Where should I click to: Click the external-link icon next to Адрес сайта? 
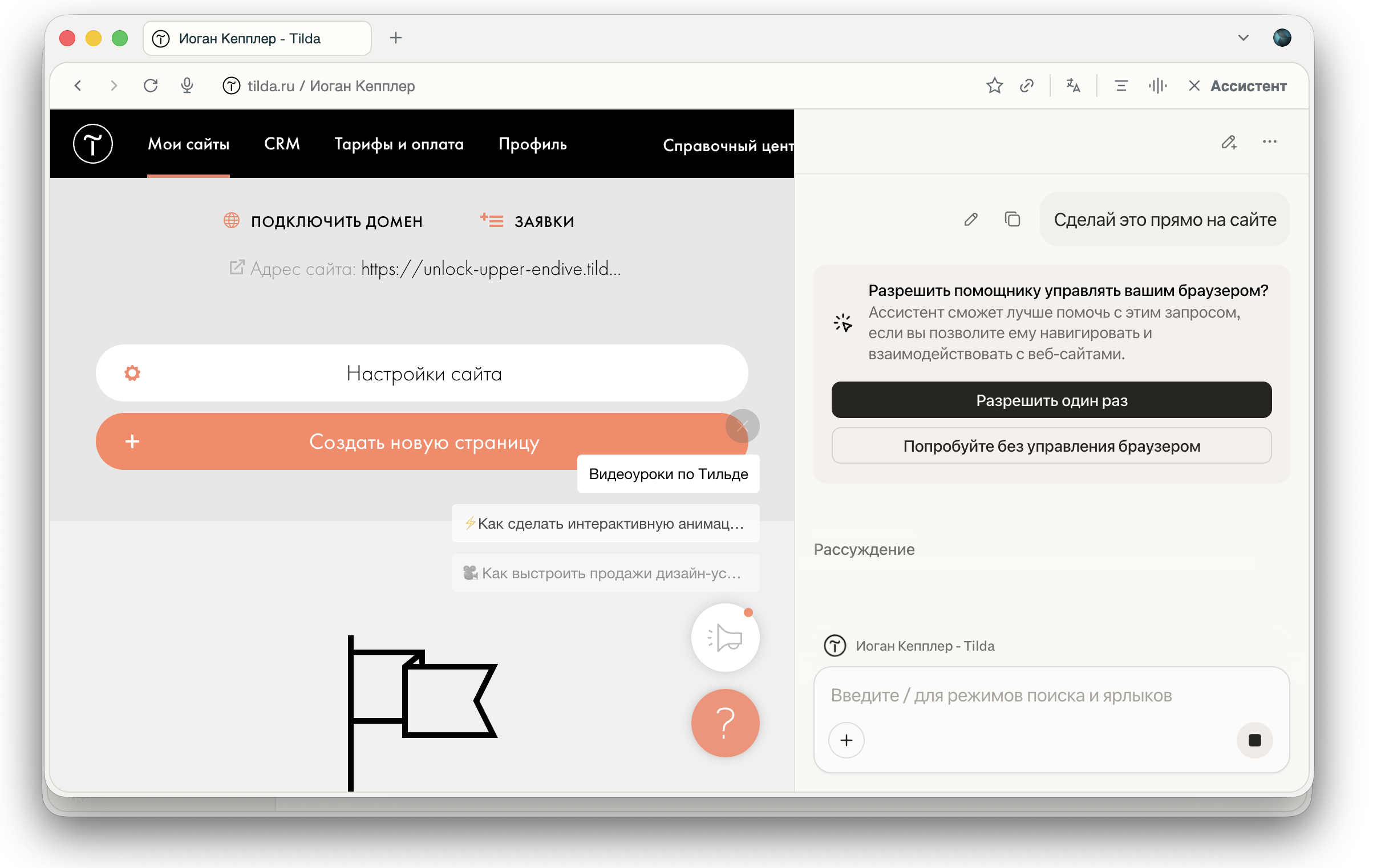tap(236, 267)
